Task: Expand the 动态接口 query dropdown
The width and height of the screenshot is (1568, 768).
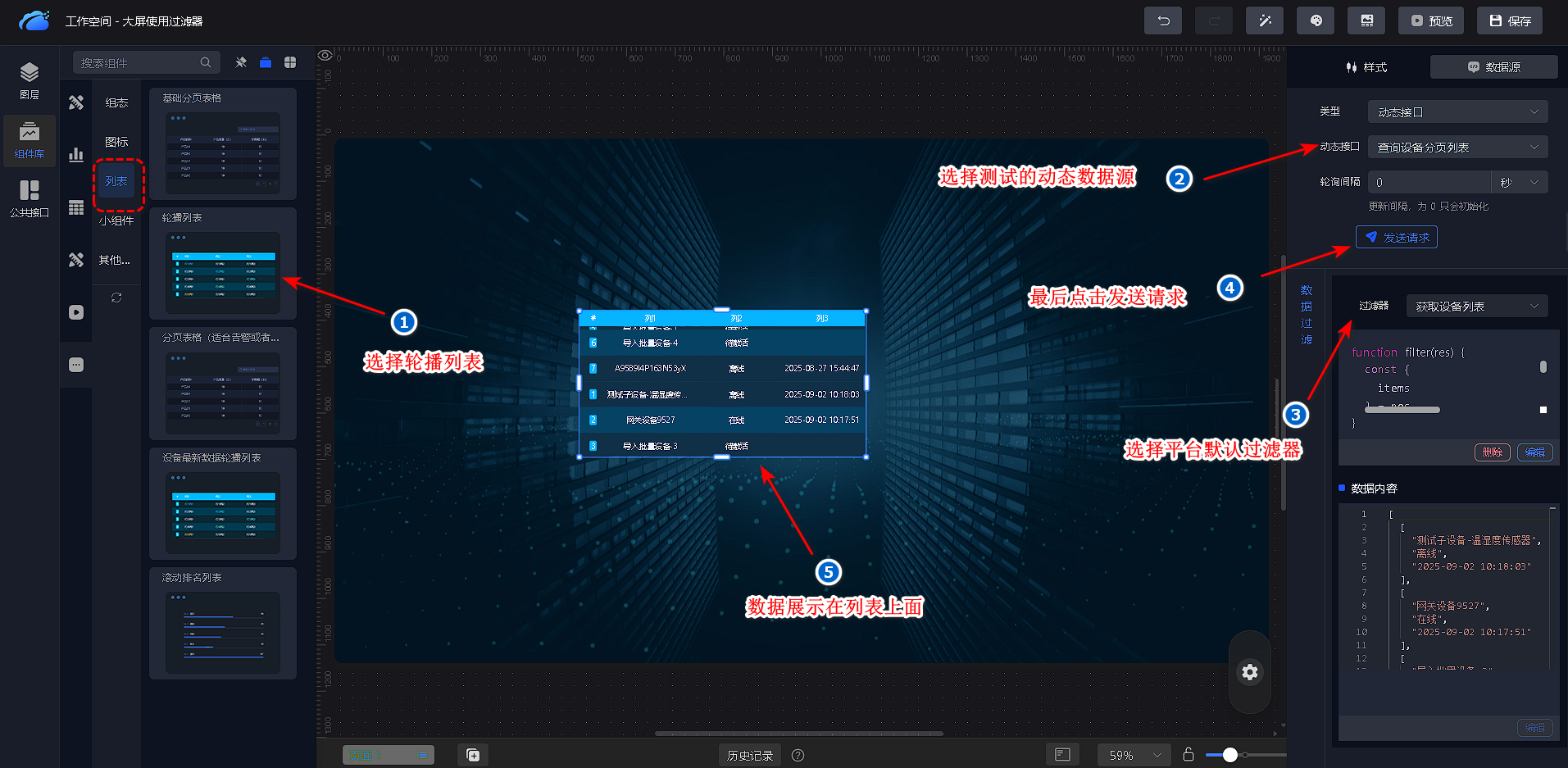Action: coord(1457,148)
